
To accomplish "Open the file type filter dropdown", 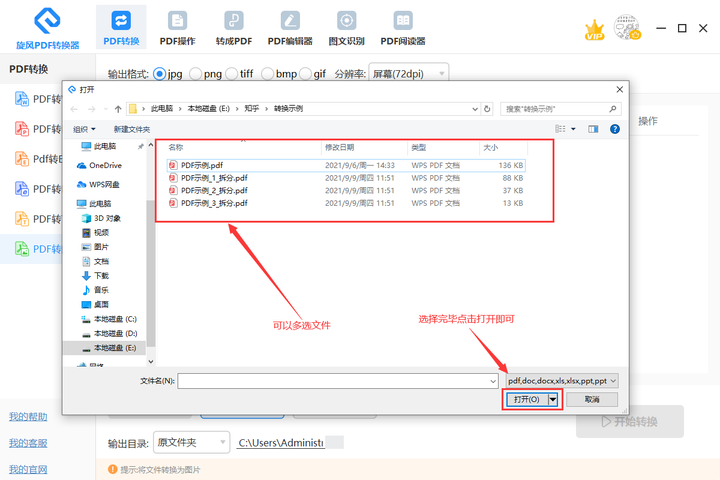I will (562, 381).
